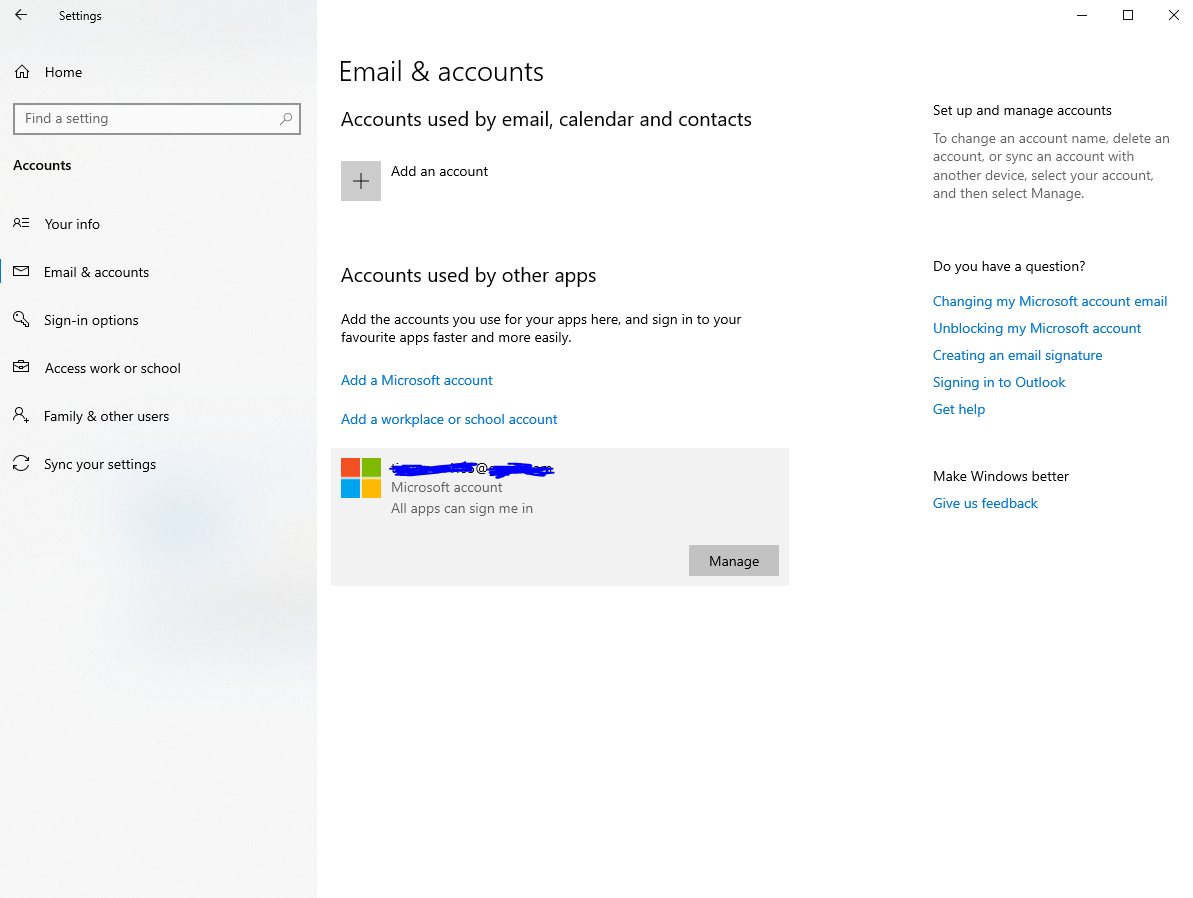Click the plus icon to add an account
This screenshot has height=898, width=1193.
[361, 181]
